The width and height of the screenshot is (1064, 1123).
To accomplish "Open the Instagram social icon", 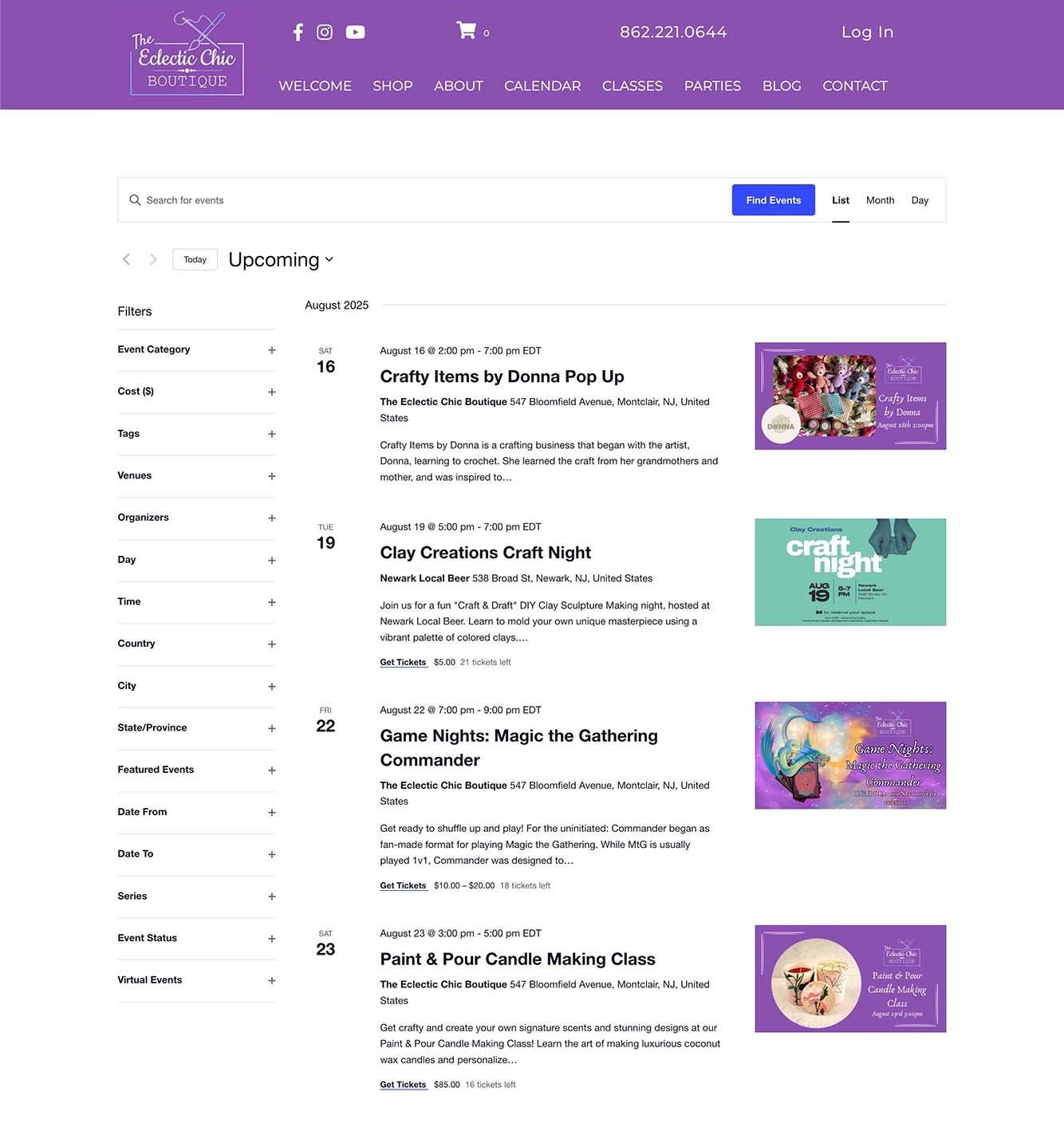I will click(x=325, y=33).
